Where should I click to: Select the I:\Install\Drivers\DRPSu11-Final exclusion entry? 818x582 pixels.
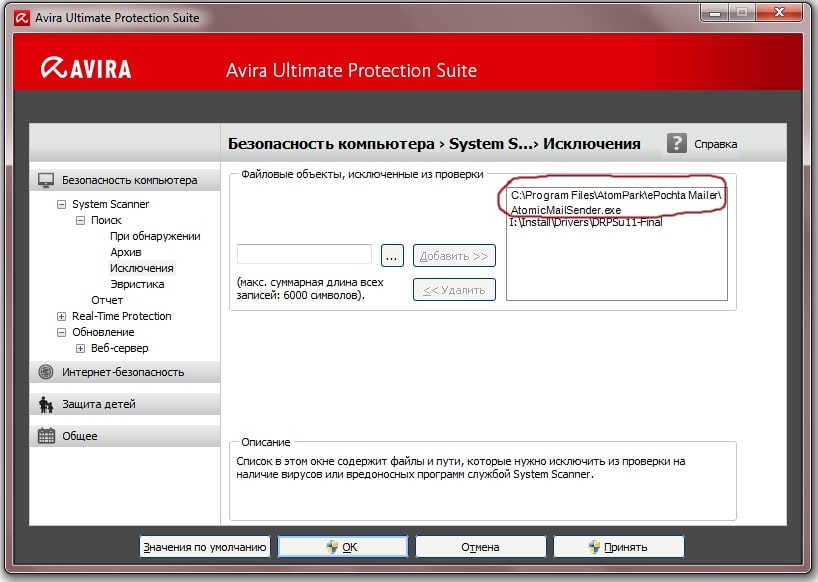[x=586, y=222]
